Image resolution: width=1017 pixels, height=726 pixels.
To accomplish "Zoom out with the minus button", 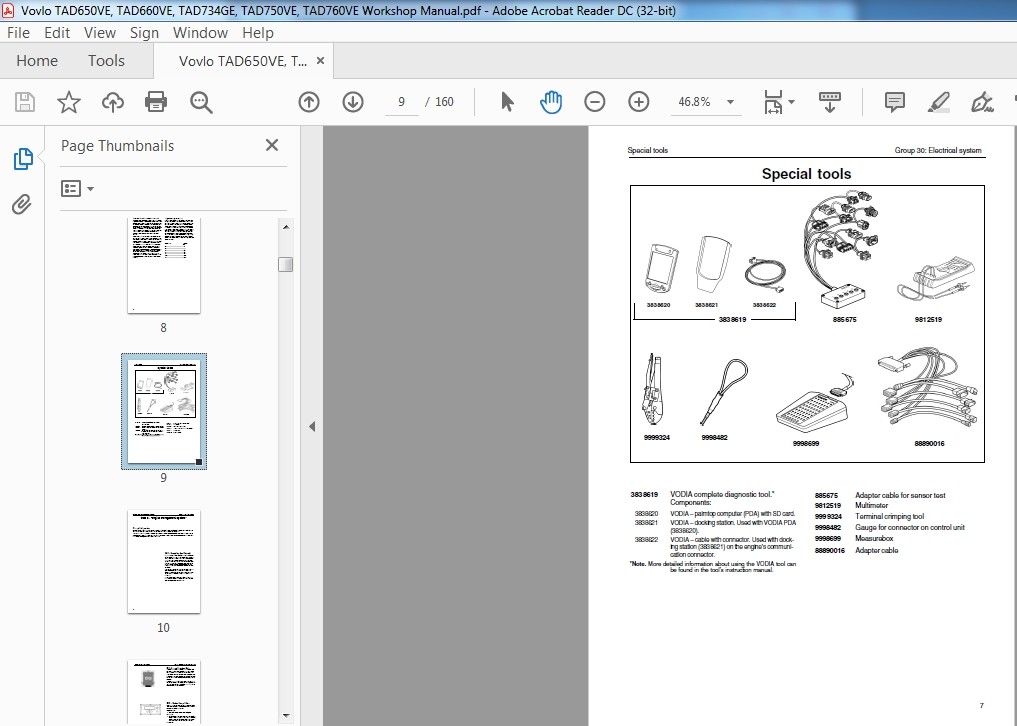I will 595,102.
